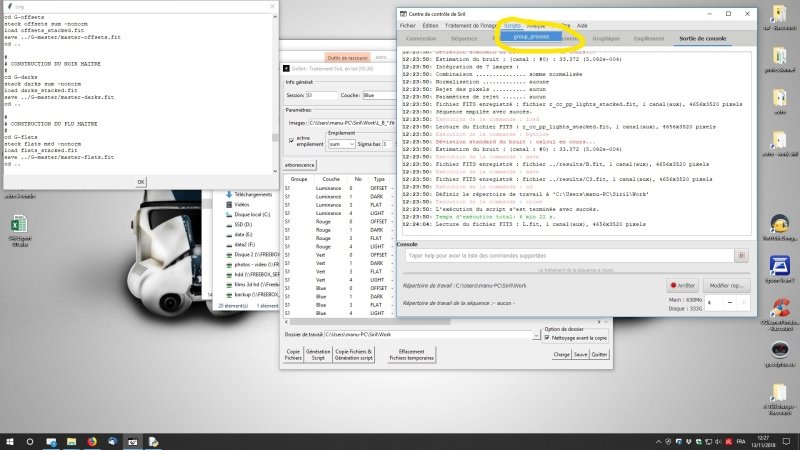Open the notification center icon
Screen dimensions: 800x450
point(786,442)
